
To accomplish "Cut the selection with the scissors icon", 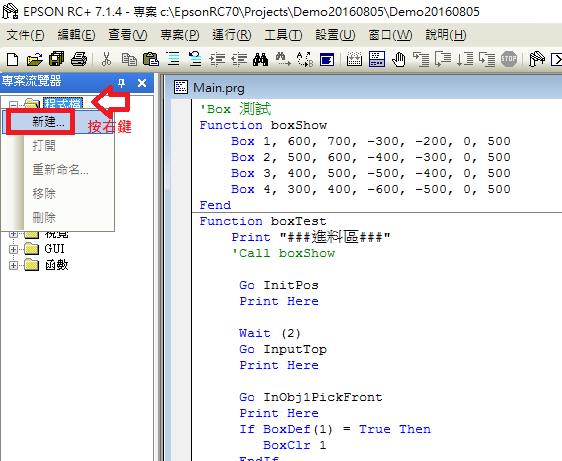I will pos(106,59).
